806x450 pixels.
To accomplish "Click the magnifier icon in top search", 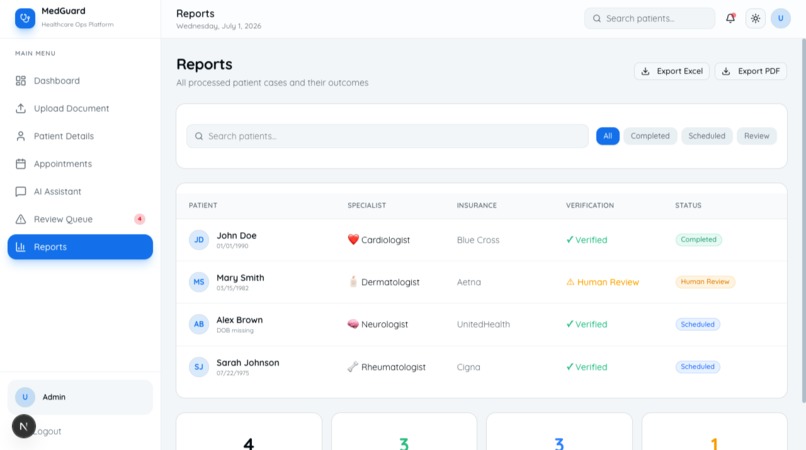I will coord(597,19).
